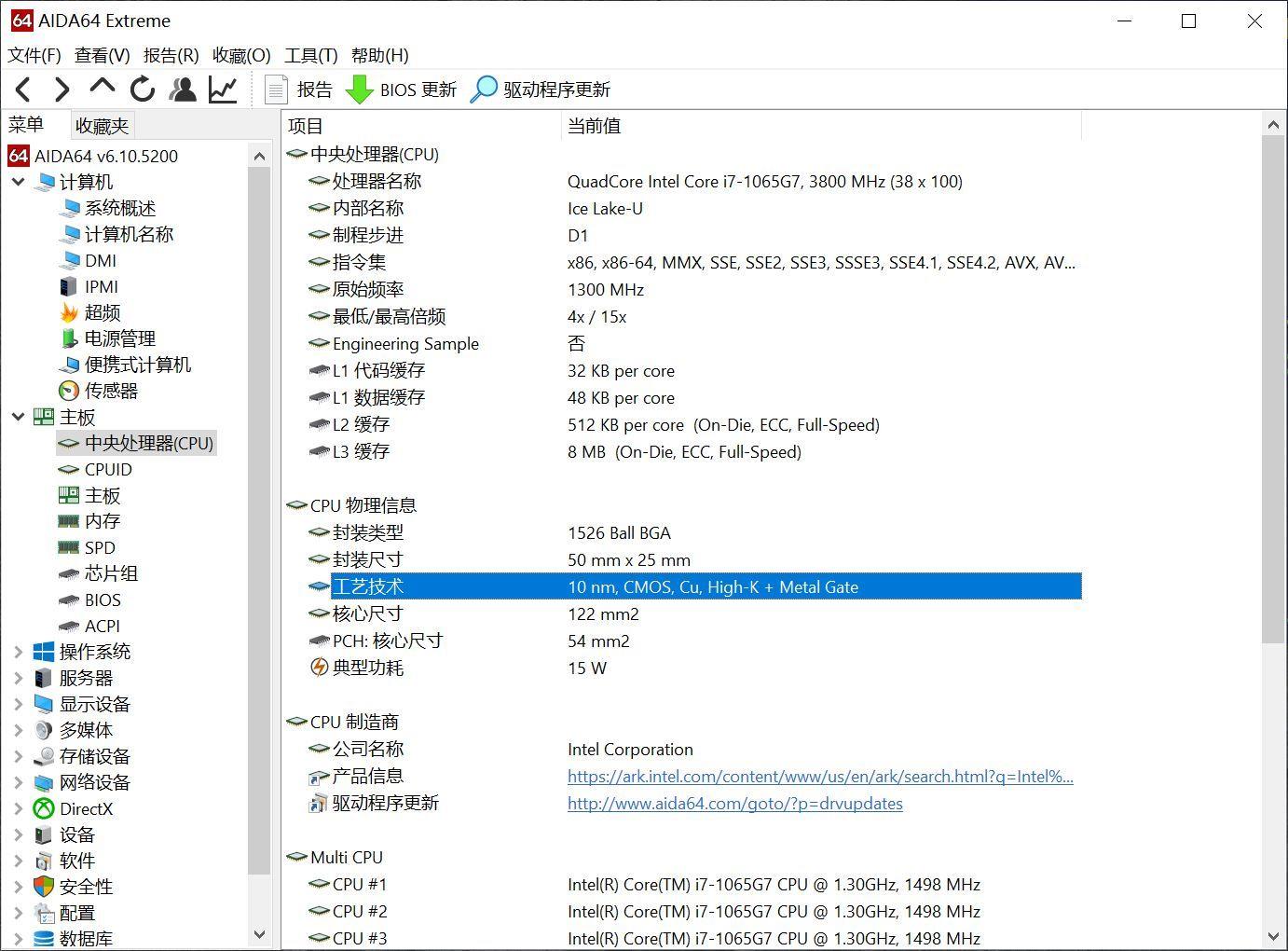
Task: Open the 帮助(H) menu
Action: (x=380, y=55)
